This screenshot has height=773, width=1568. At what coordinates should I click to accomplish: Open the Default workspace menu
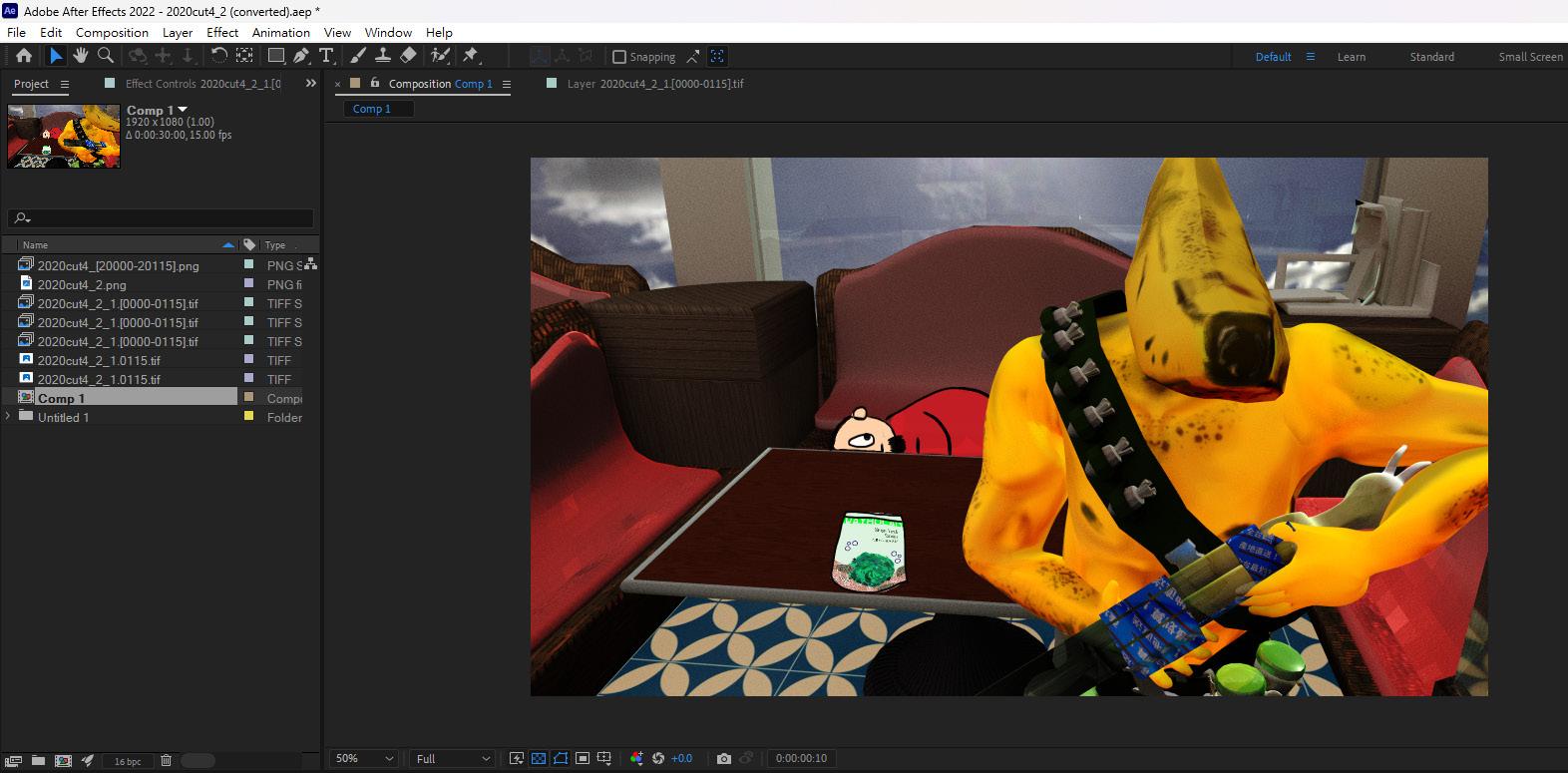coord(1311,57)
